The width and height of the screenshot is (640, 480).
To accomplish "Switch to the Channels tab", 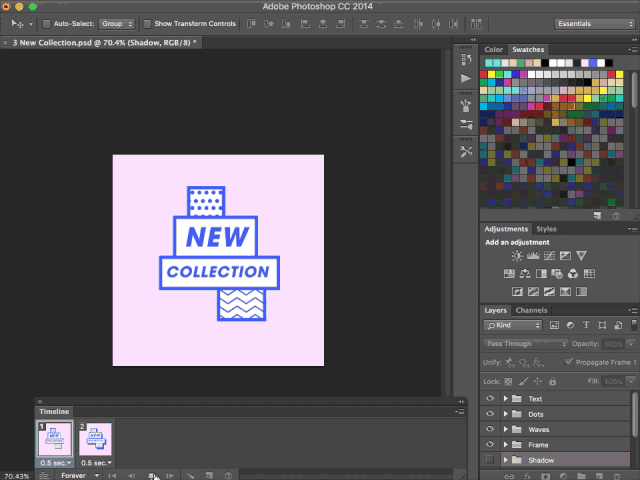I will [x=531, y=310].
